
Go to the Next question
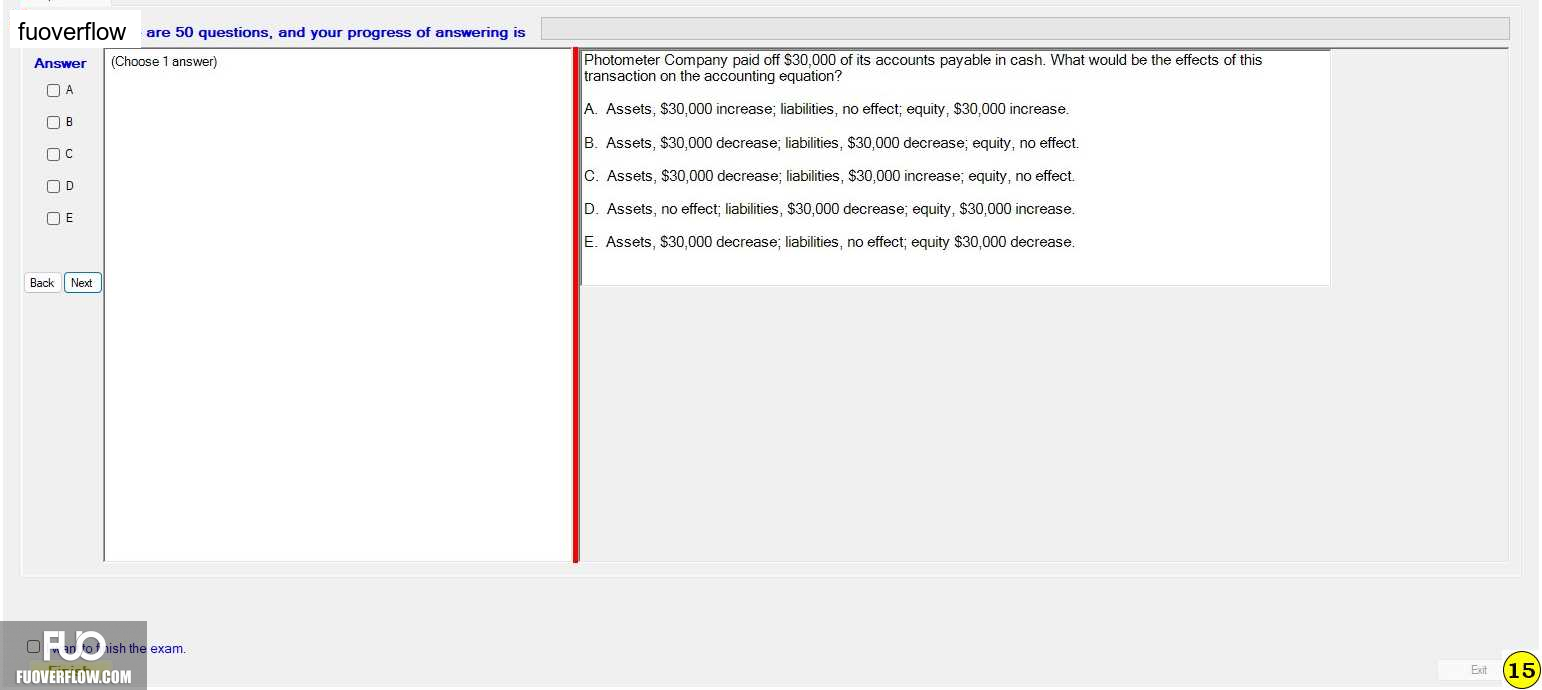(x=83, y=283)
